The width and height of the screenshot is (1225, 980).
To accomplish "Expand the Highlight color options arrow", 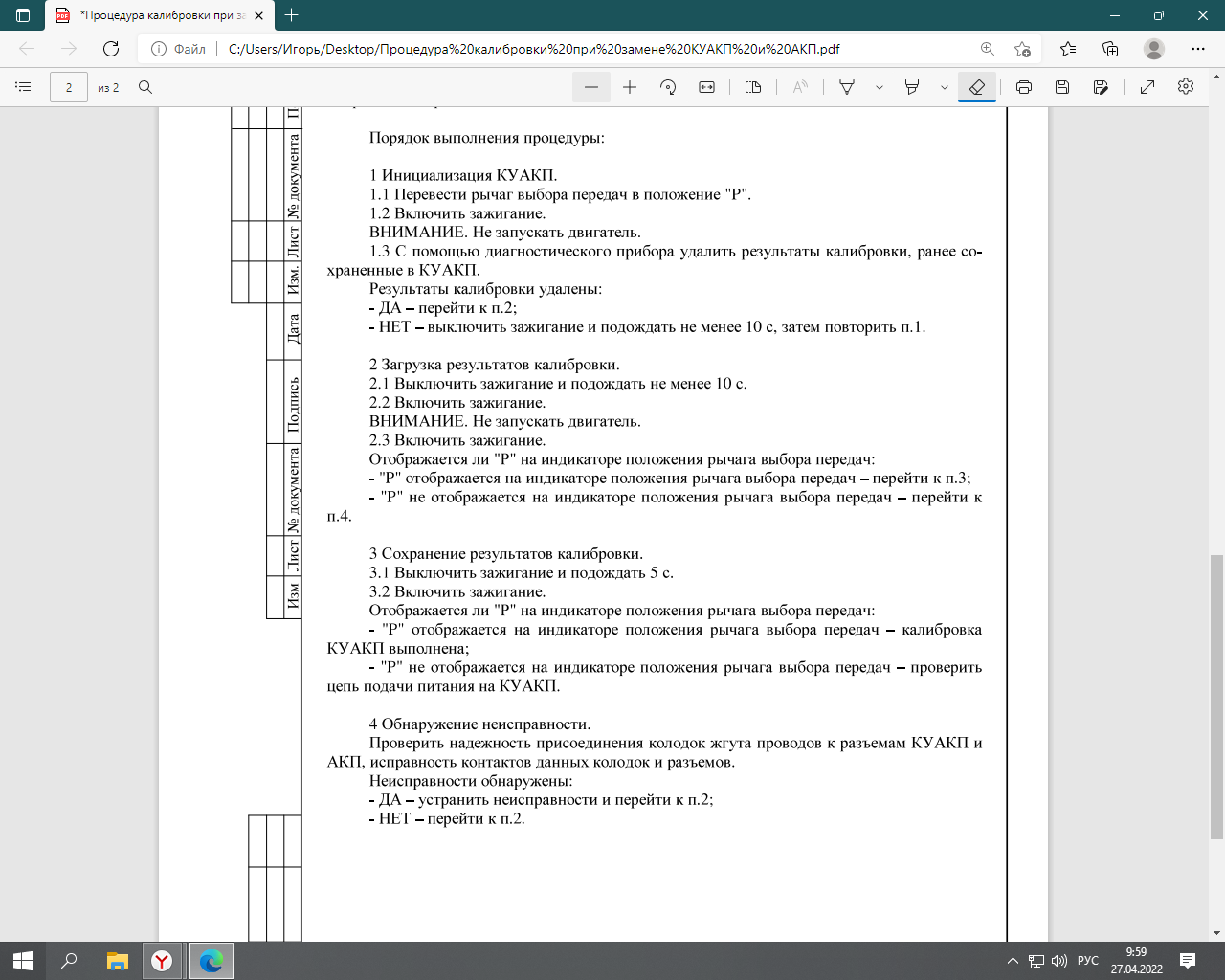I will [944, 87].
